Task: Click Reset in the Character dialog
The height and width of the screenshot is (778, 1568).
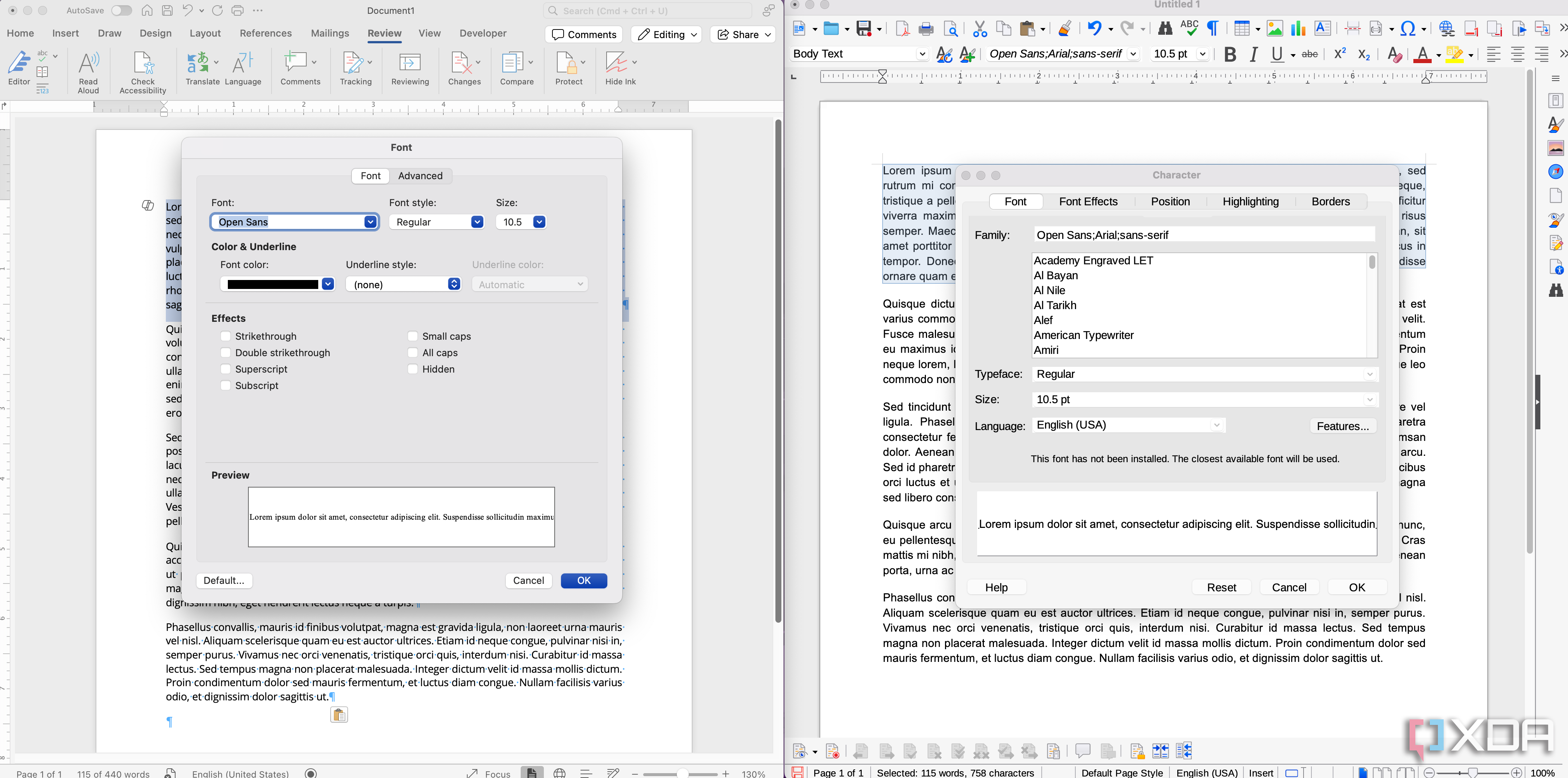Action: click(x=1221, y=587)
